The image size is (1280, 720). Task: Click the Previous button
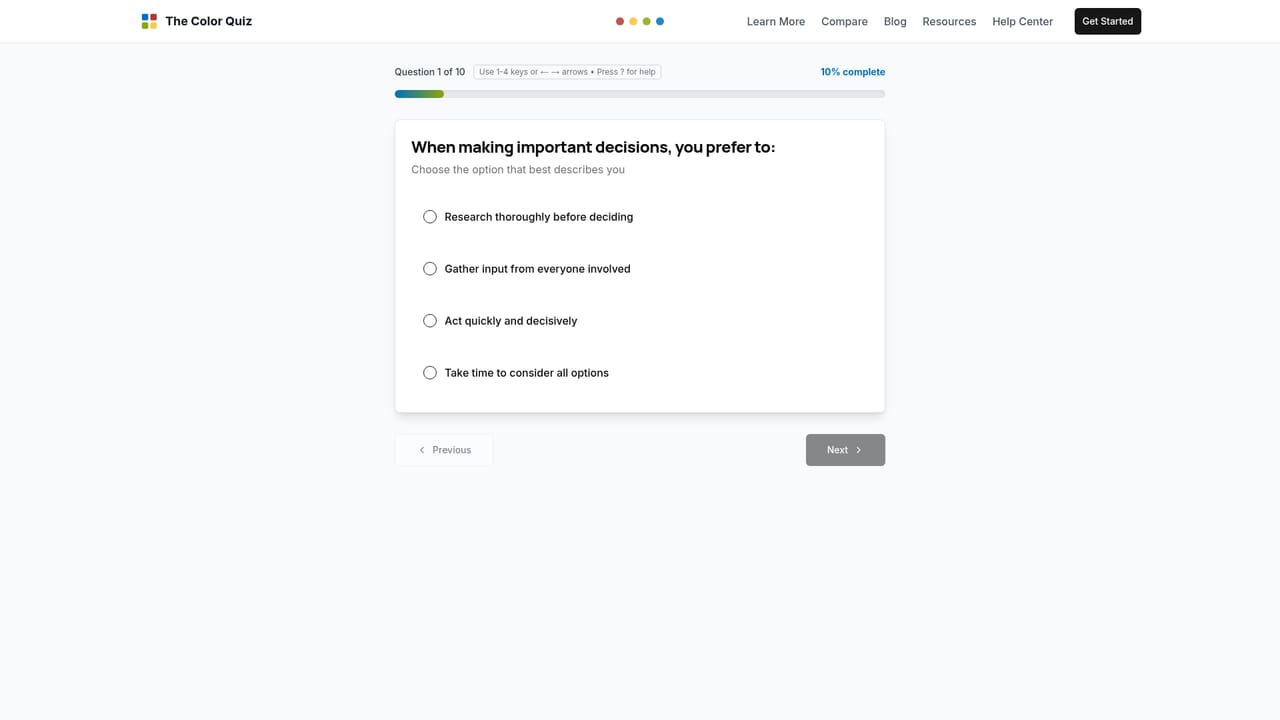[x=444, y=450]
